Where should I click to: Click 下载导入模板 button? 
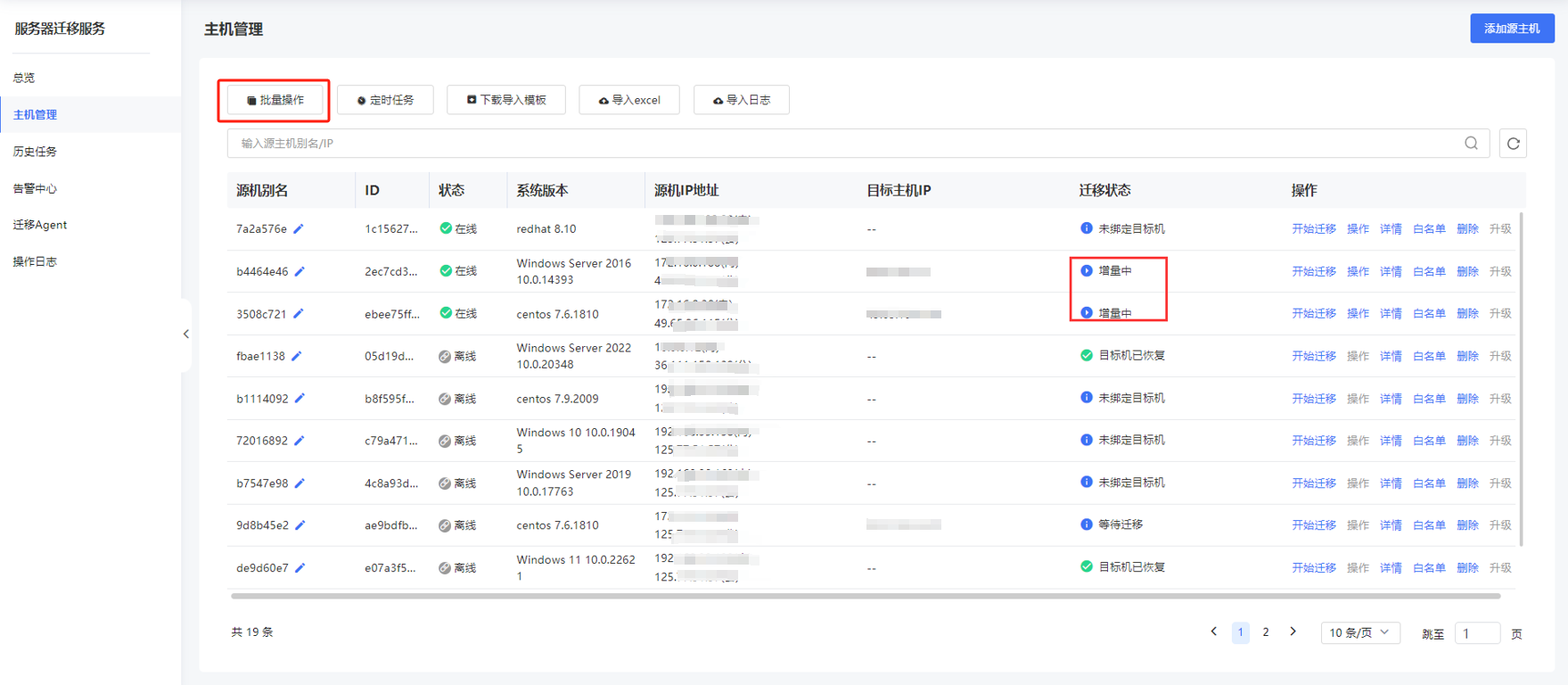(506, 100)
